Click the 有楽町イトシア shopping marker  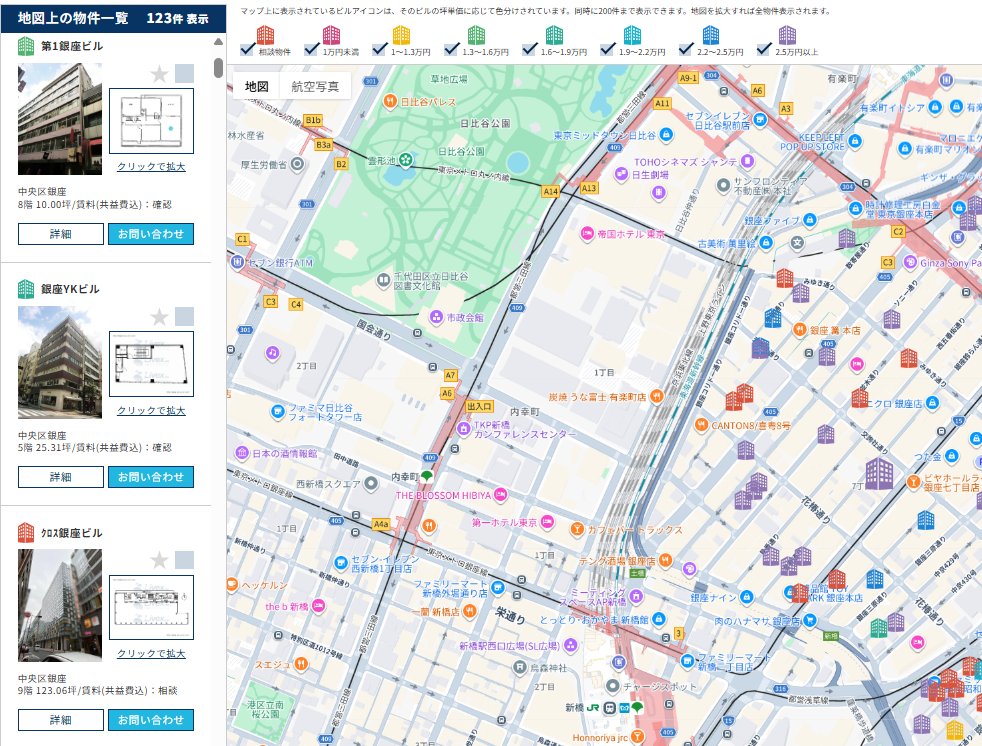point(935,107)
